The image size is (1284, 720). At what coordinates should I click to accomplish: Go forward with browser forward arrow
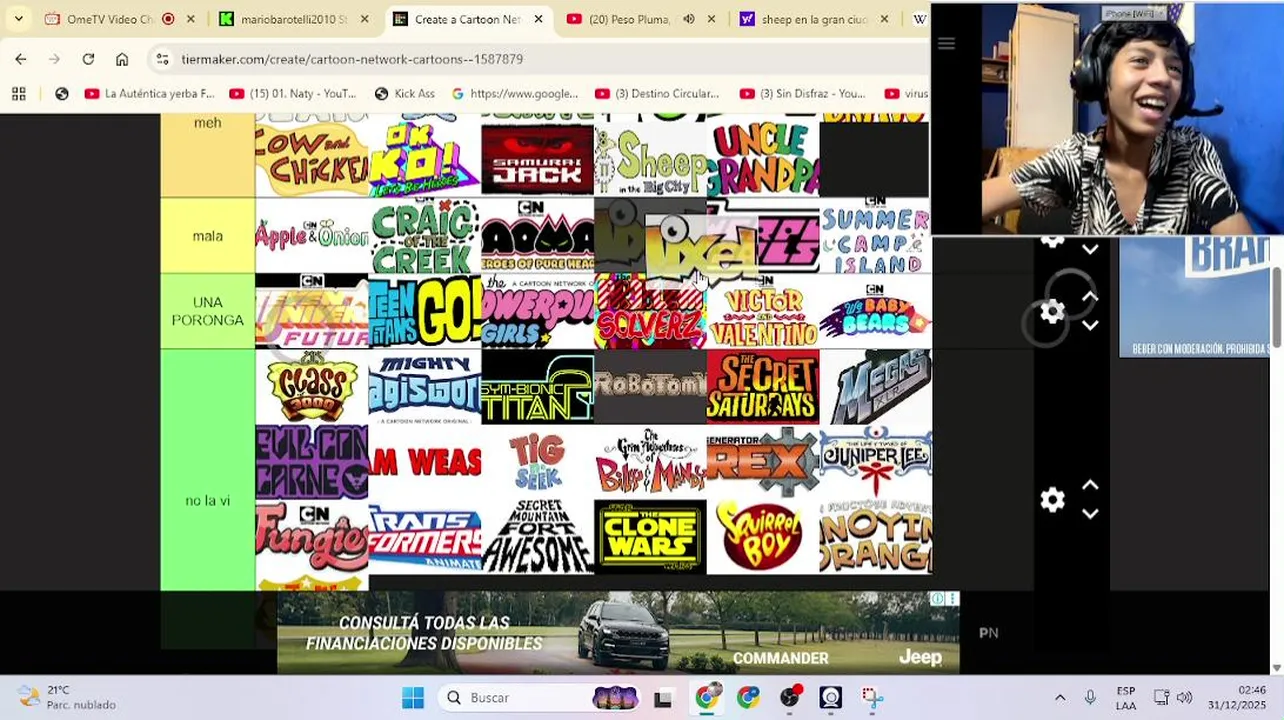[54, 59]
